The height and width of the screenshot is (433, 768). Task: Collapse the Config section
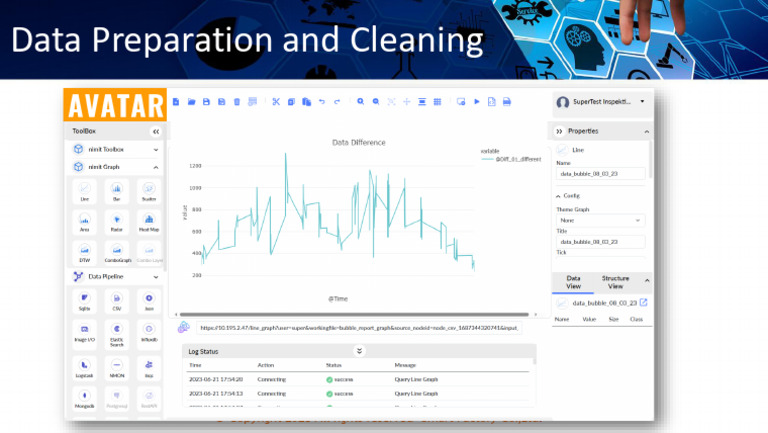(x=558, y=196)
